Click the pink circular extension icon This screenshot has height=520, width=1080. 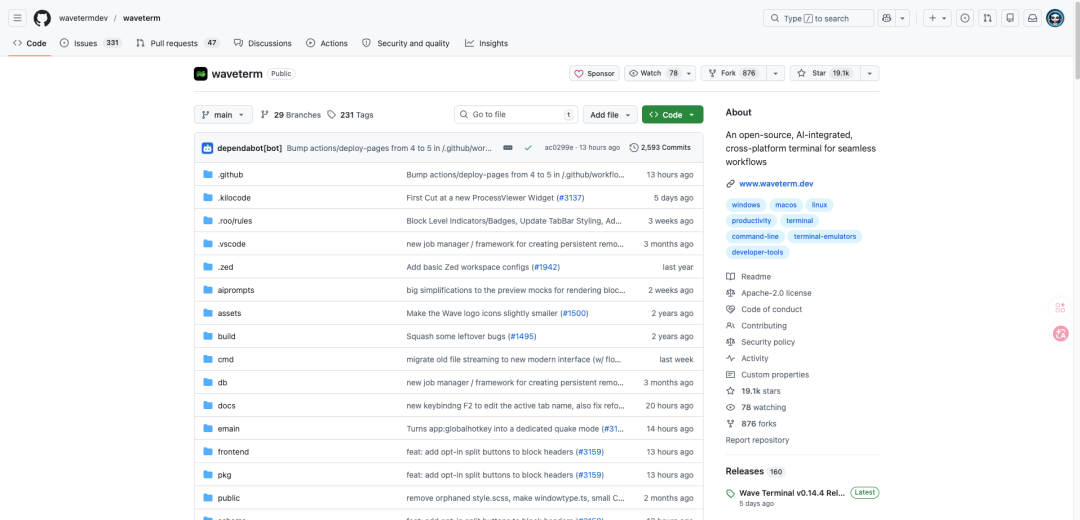pyautogui.click(x=1061, y=334)
